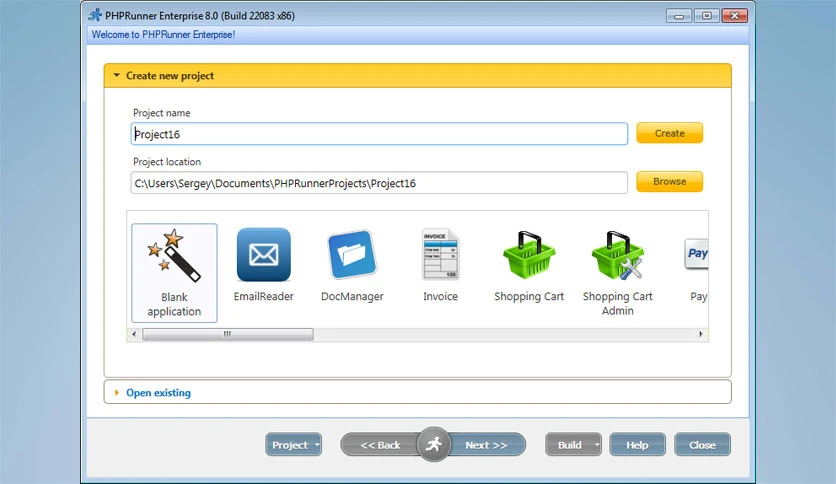Choose the EmailReader template icon
The image size is (836, 484).
point(264,255)
